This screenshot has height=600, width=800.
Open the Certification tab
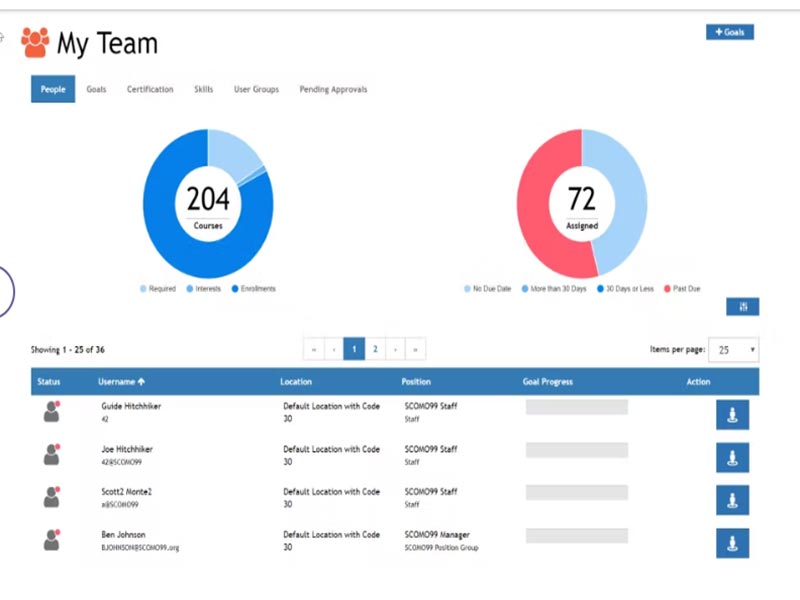150,89
